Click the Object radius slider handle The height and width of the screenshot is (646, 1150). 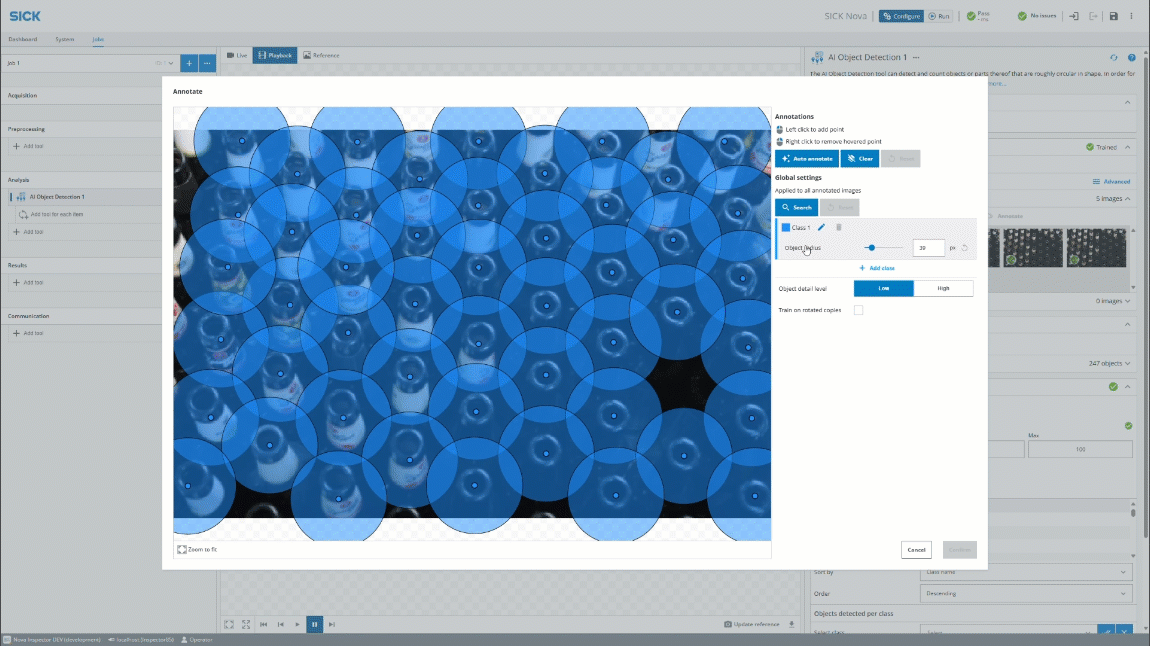871,247
